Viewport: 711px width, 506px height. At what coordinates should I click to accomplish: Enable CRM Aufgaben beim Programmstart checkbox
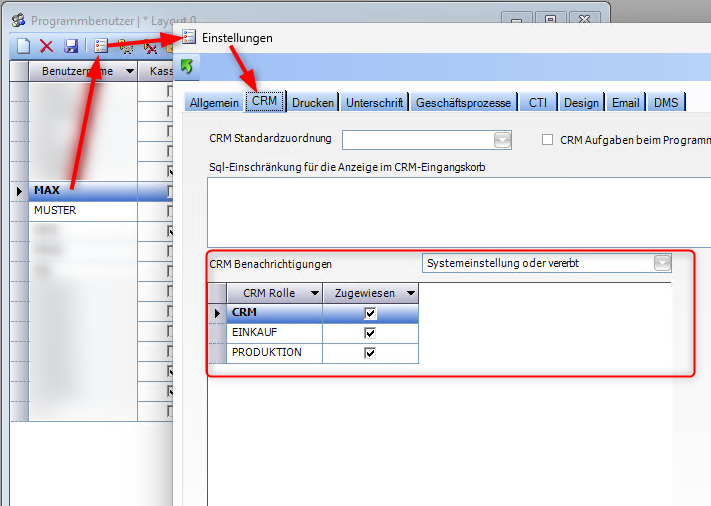click(x=547, y=140)
